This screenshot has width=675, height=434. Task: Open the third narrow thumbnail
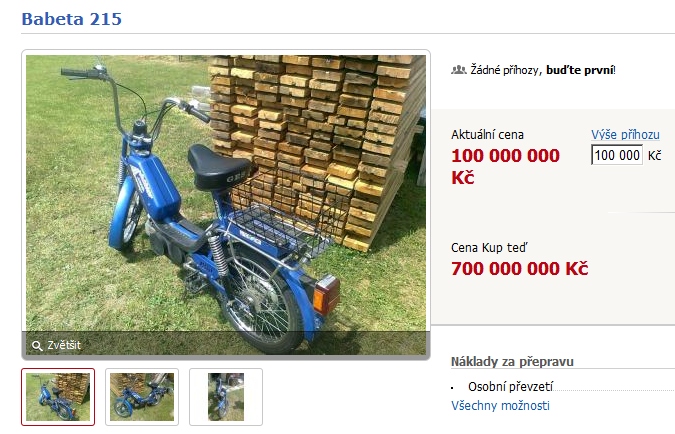[x=226, y=397]
